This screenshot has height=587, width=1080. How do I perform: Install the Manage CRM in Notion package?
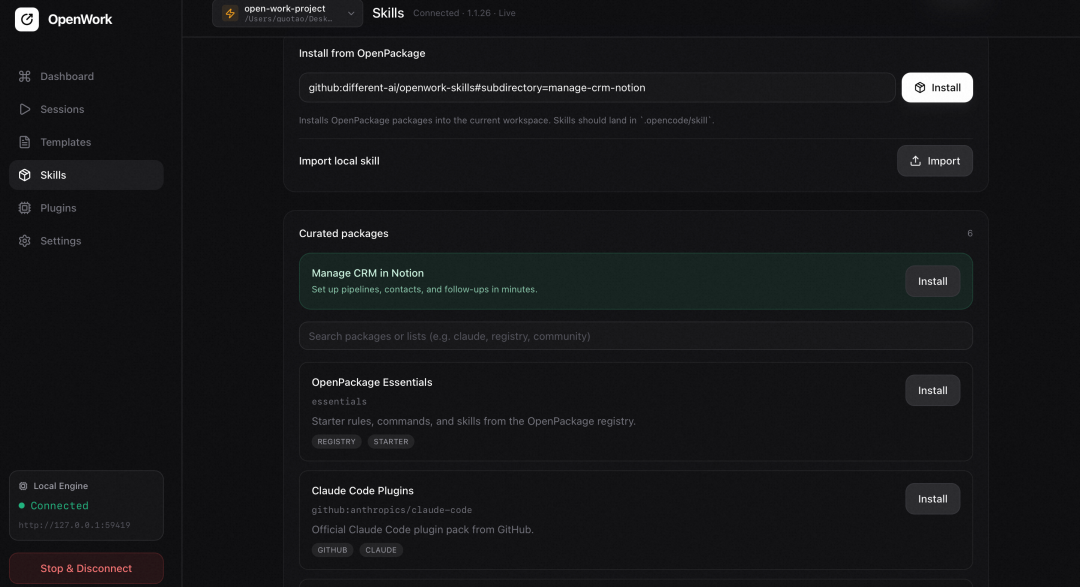click(932, 281)
